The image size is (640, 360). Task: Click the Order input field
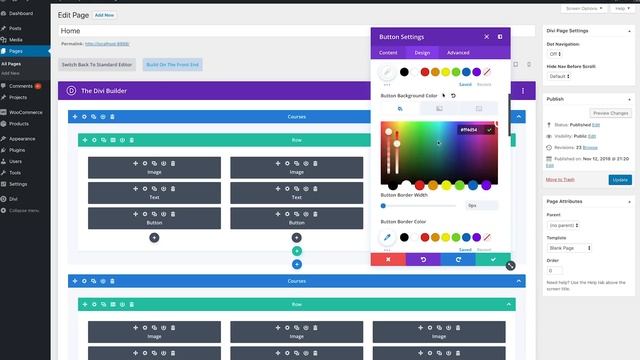(x=555, y=271)
